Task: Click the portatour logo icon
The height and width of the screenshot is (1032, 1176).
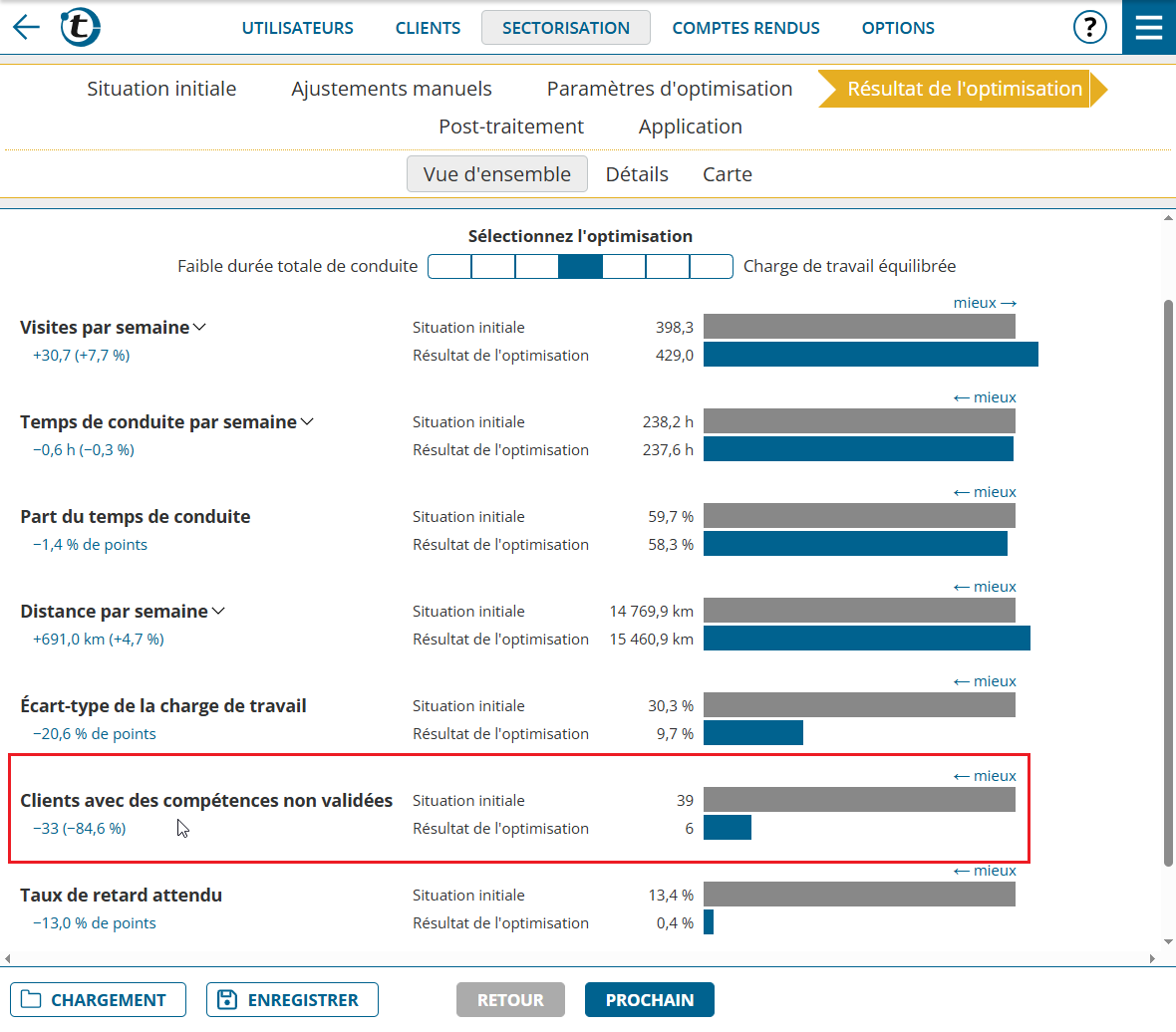Action: click(80, 27)
